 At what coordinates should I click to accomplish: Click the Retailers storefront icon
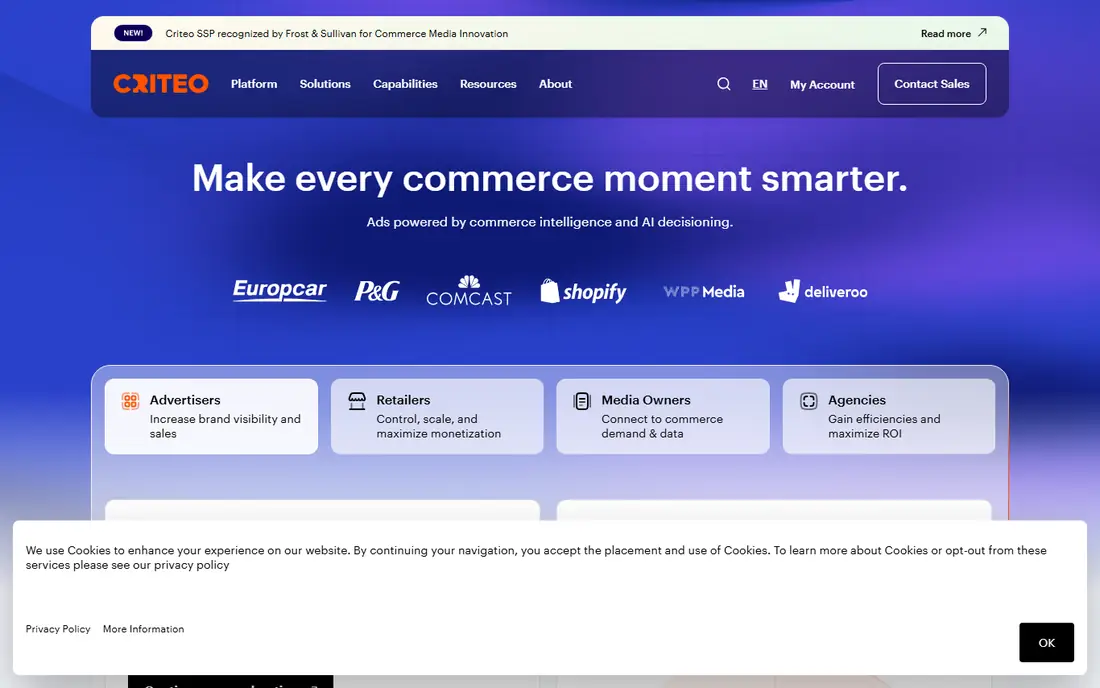[357, 401]
